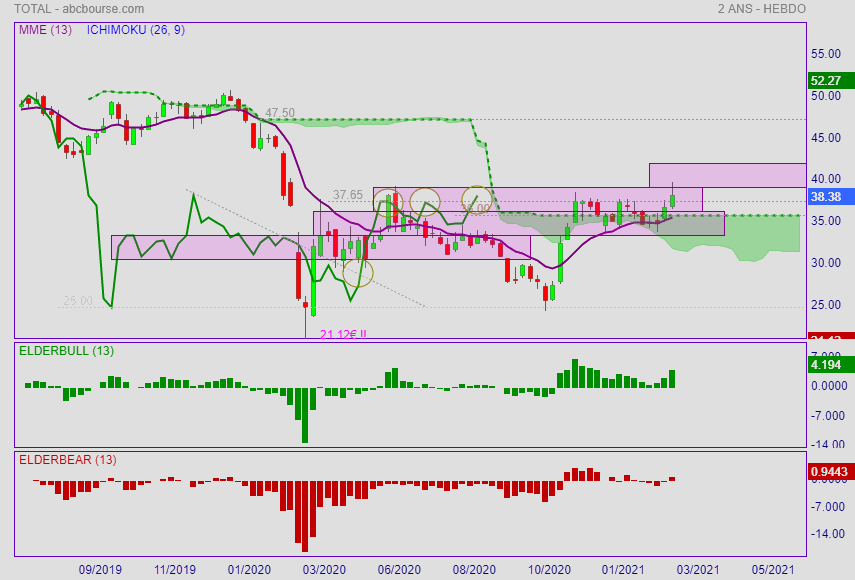Click the 37.65 level annotation

(348, 195)
